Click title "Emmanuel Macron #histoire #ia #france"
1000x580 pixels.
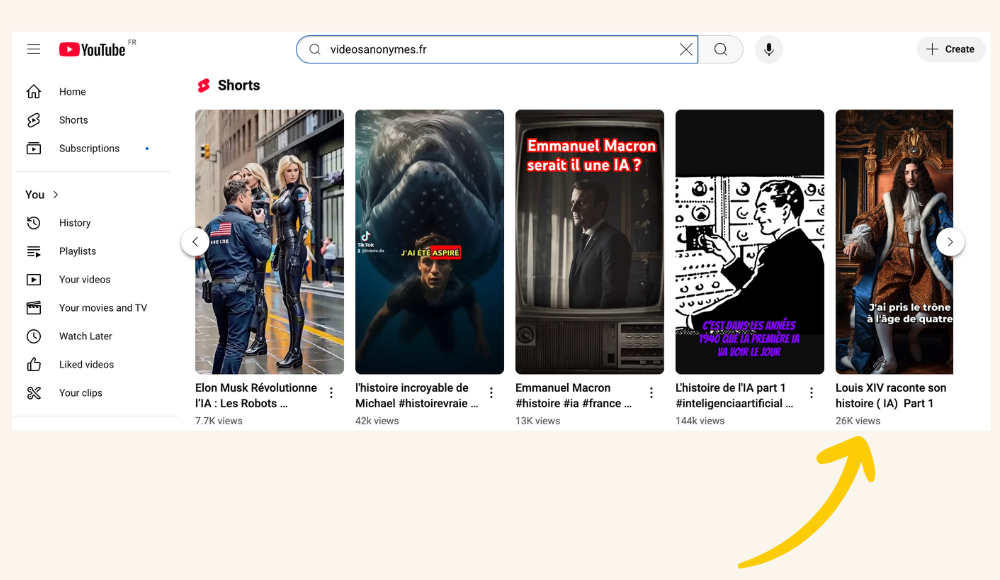point(573,396)
